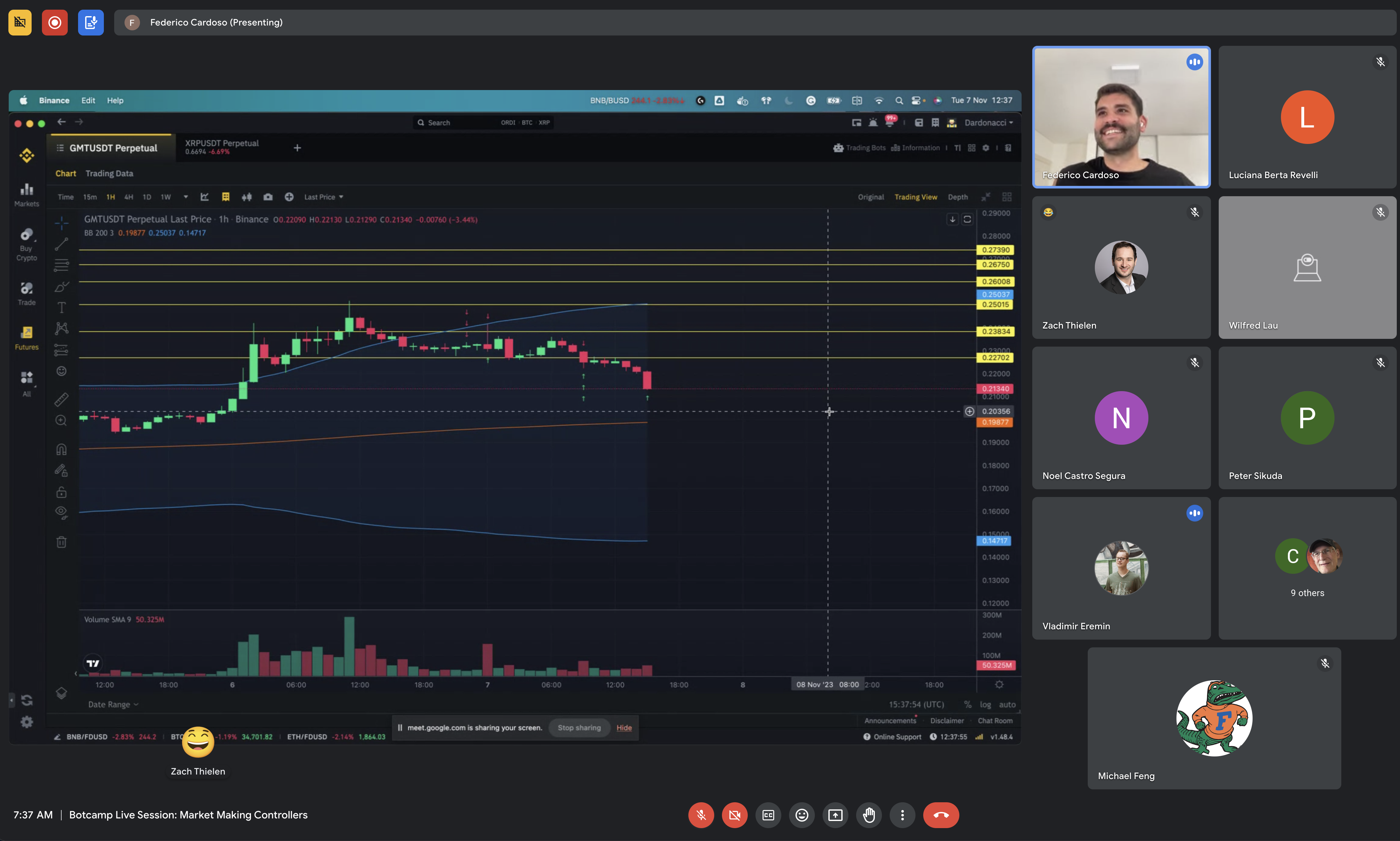Toggle closed captions button
Viewport: 1400px width, 841px height.
(x=768, y=815)
